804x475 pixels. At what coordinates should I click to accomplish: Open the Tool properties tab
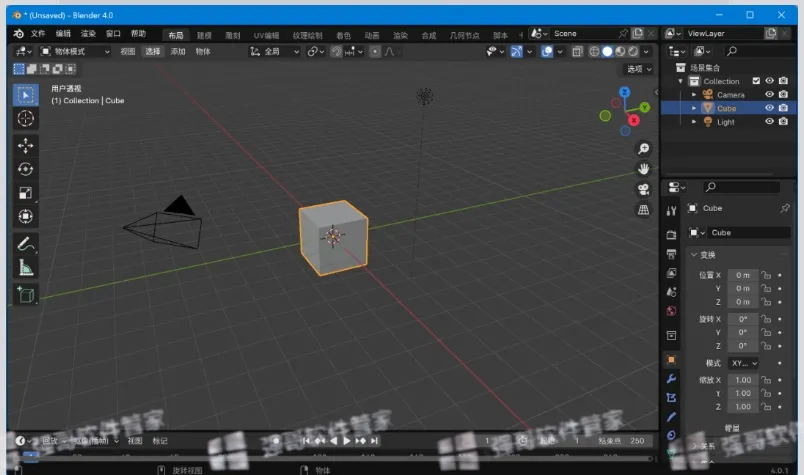point(671,211)
